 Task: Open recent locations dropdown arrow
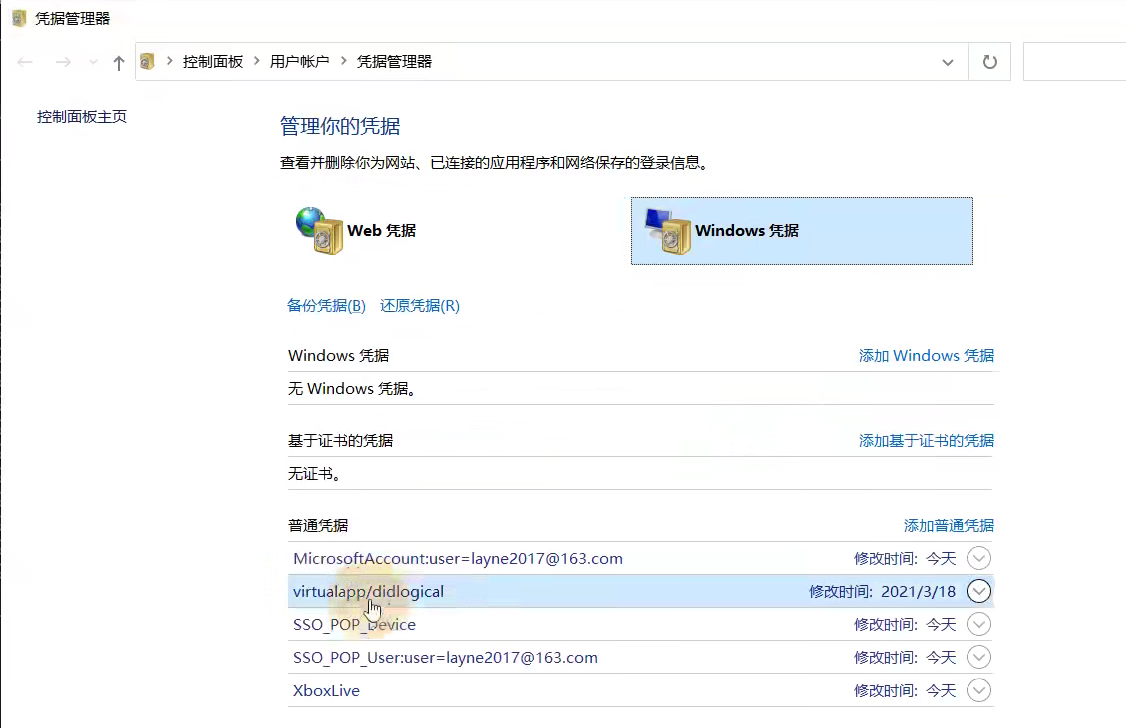[93, 62]
